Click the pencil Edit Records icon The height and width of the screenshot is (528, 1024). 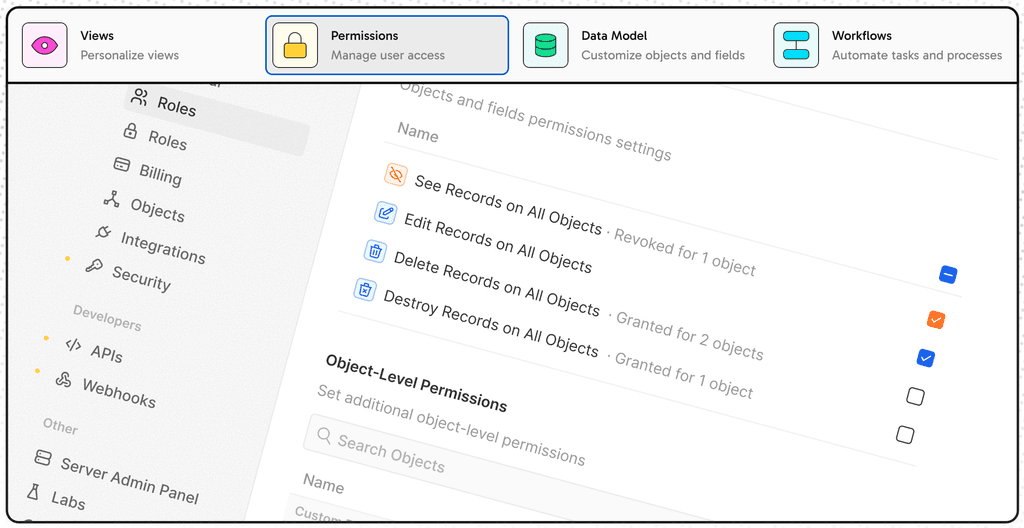pyautogui.click(x=385, y=212)
